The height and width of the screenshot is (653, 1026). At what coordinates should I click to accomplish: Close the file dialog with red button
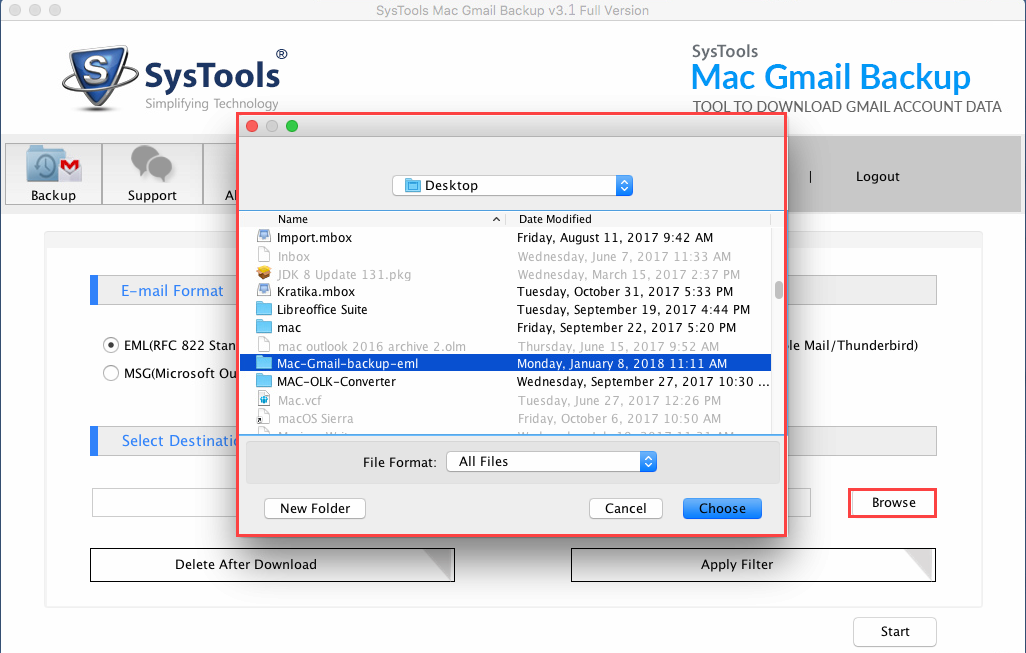252,126
